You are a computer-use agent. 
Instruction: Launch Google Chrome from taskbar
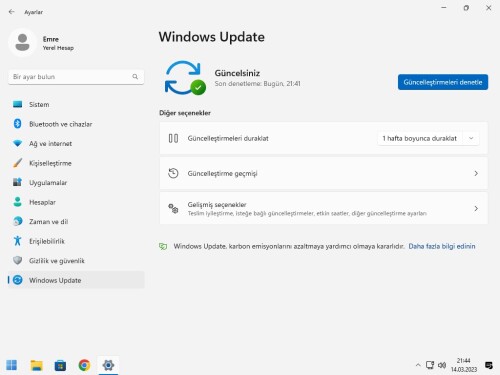(84, 365)
